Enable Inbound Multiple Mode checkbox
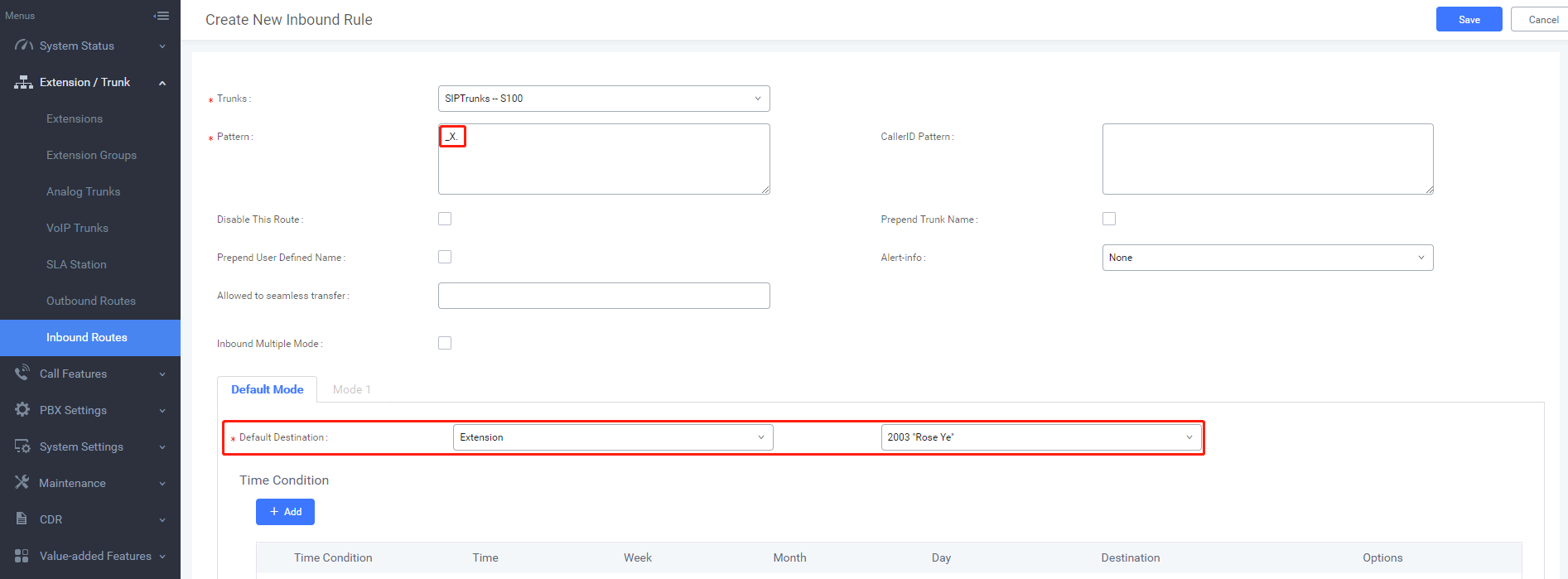Screen dimensions: 1568x579 pos(445,343)
